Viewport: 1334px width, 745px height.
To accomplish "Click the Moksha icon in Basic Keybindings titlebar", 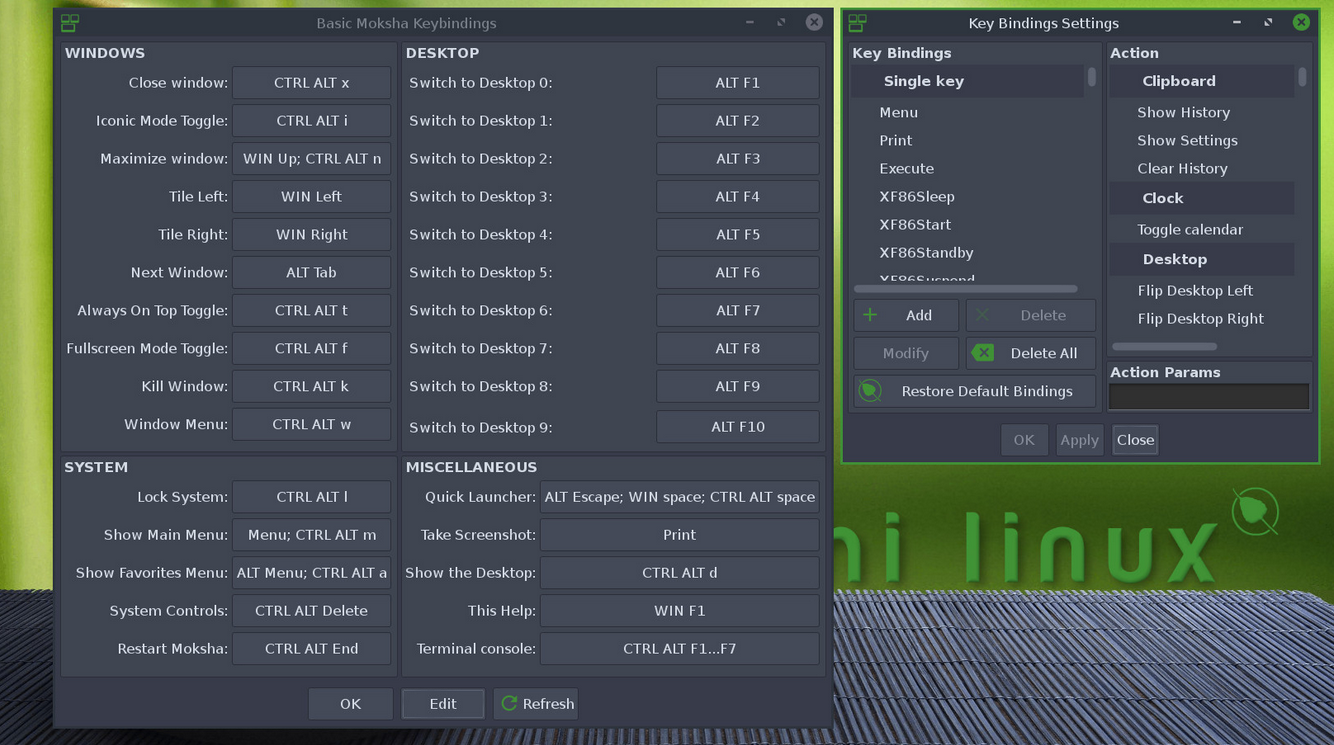I will pyautogui.click(x=69, y=22).
